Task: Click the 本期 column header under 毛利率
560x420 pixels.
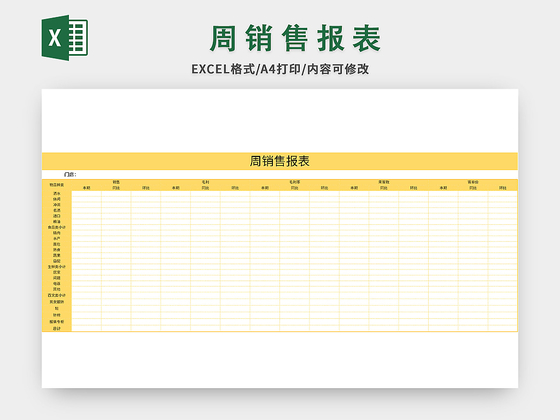Action: [265, 188]
